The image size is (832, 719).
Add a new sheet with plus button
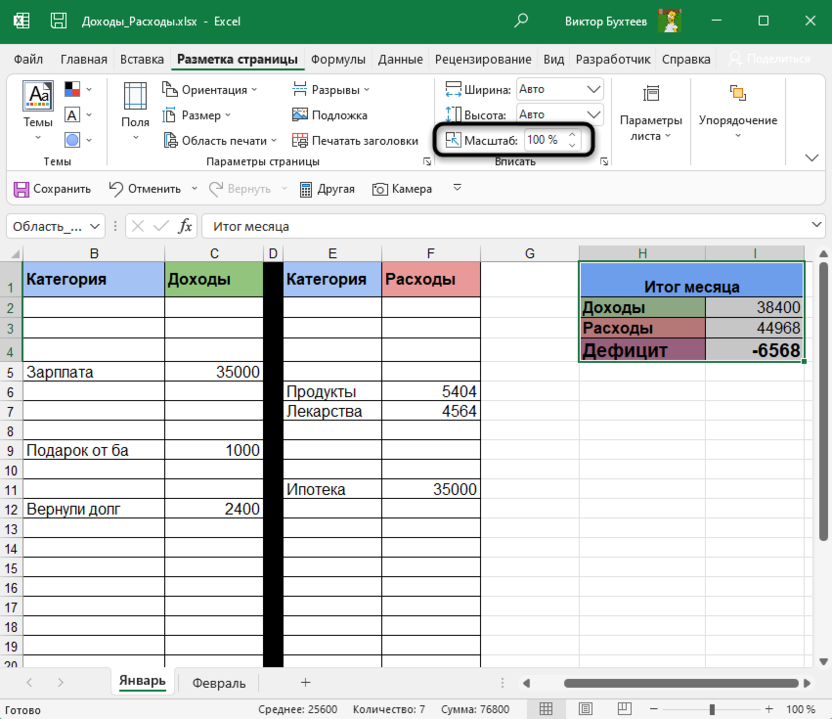pyautogui.click(x=305, y=682)
